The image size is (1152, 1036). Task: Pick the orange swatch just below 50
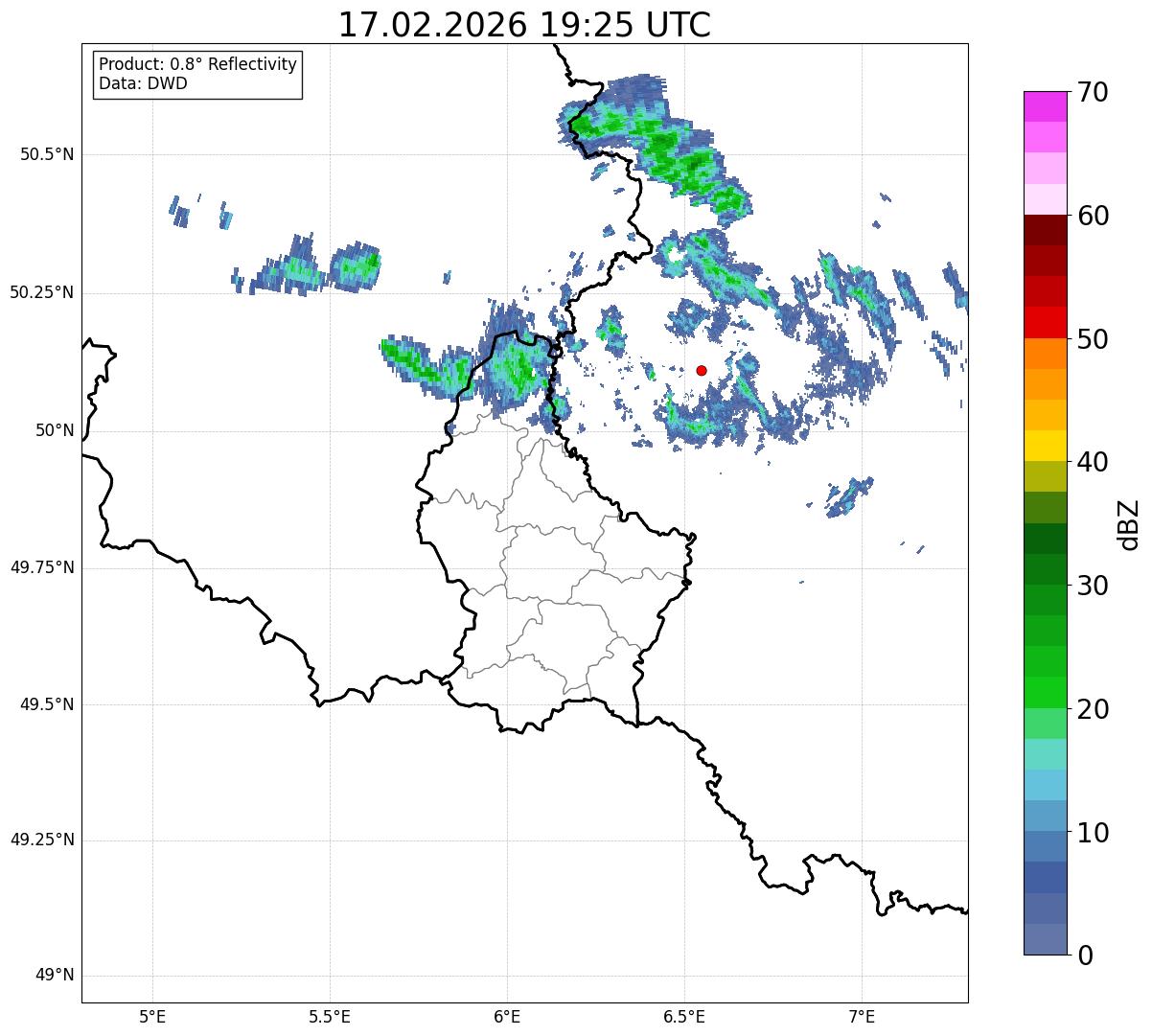[x=1046, y=354]
